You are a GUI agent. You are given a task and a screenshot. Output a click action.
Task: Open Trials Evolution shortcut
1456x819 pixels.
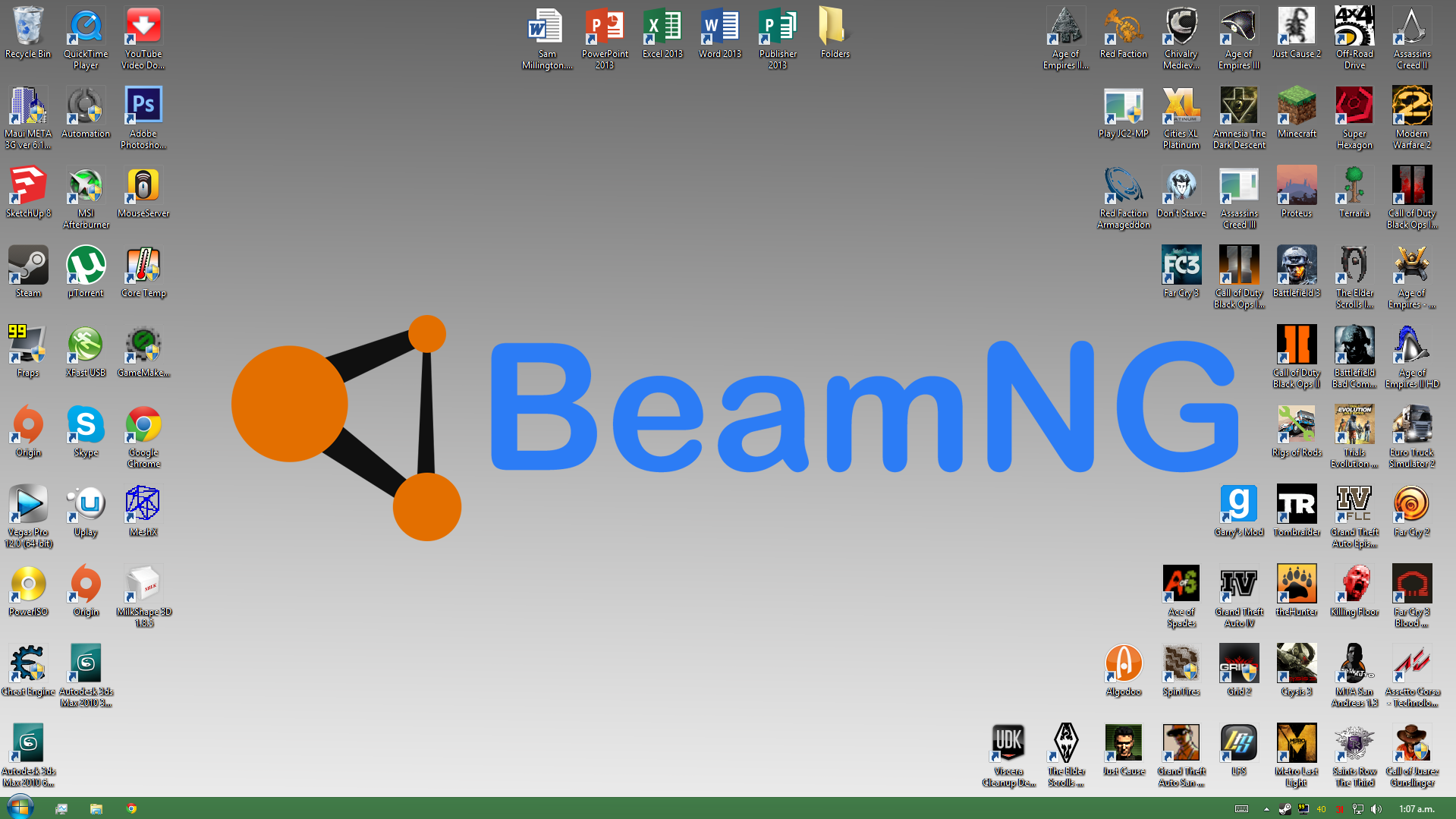click(x=1354, y=436)
